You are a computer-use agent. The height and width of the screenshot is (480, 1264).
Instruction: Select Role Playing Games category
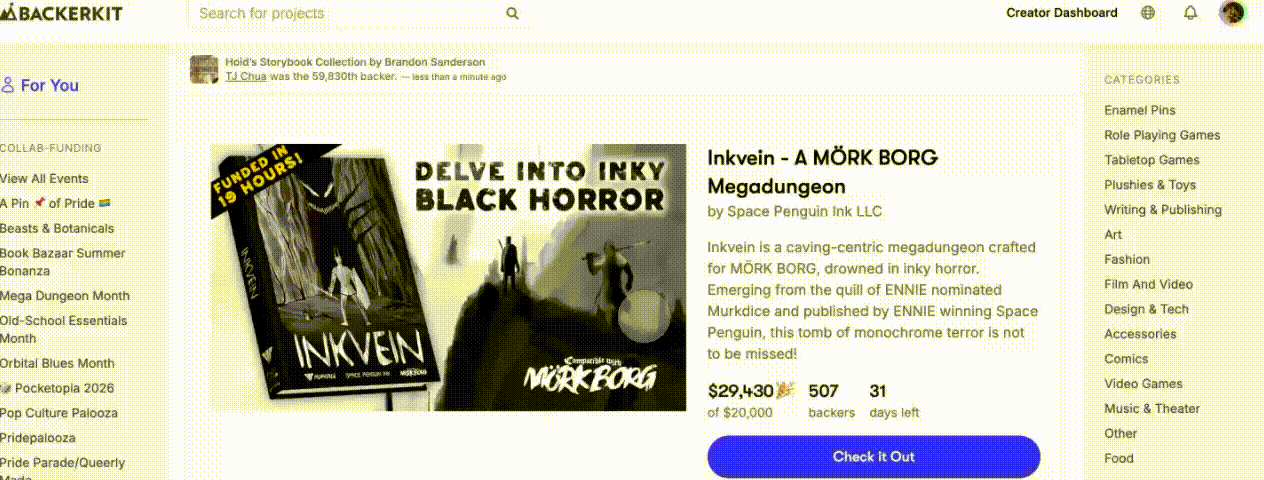click(x=1162, y=135)
